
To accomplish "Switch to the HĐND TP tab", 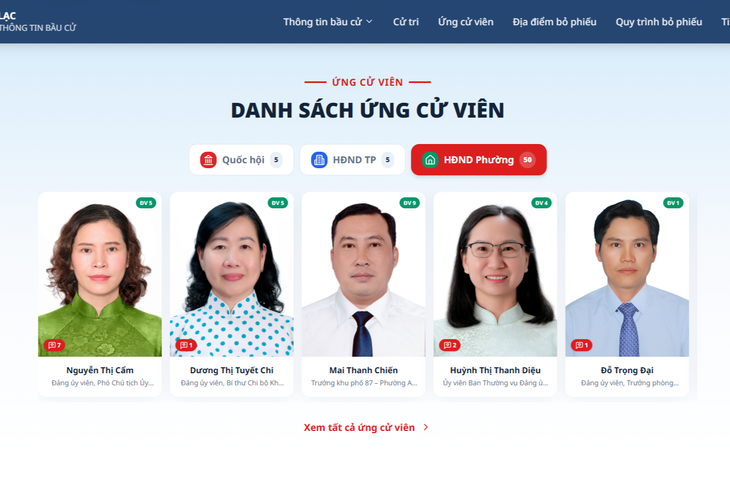I will [x=352, y=160].
